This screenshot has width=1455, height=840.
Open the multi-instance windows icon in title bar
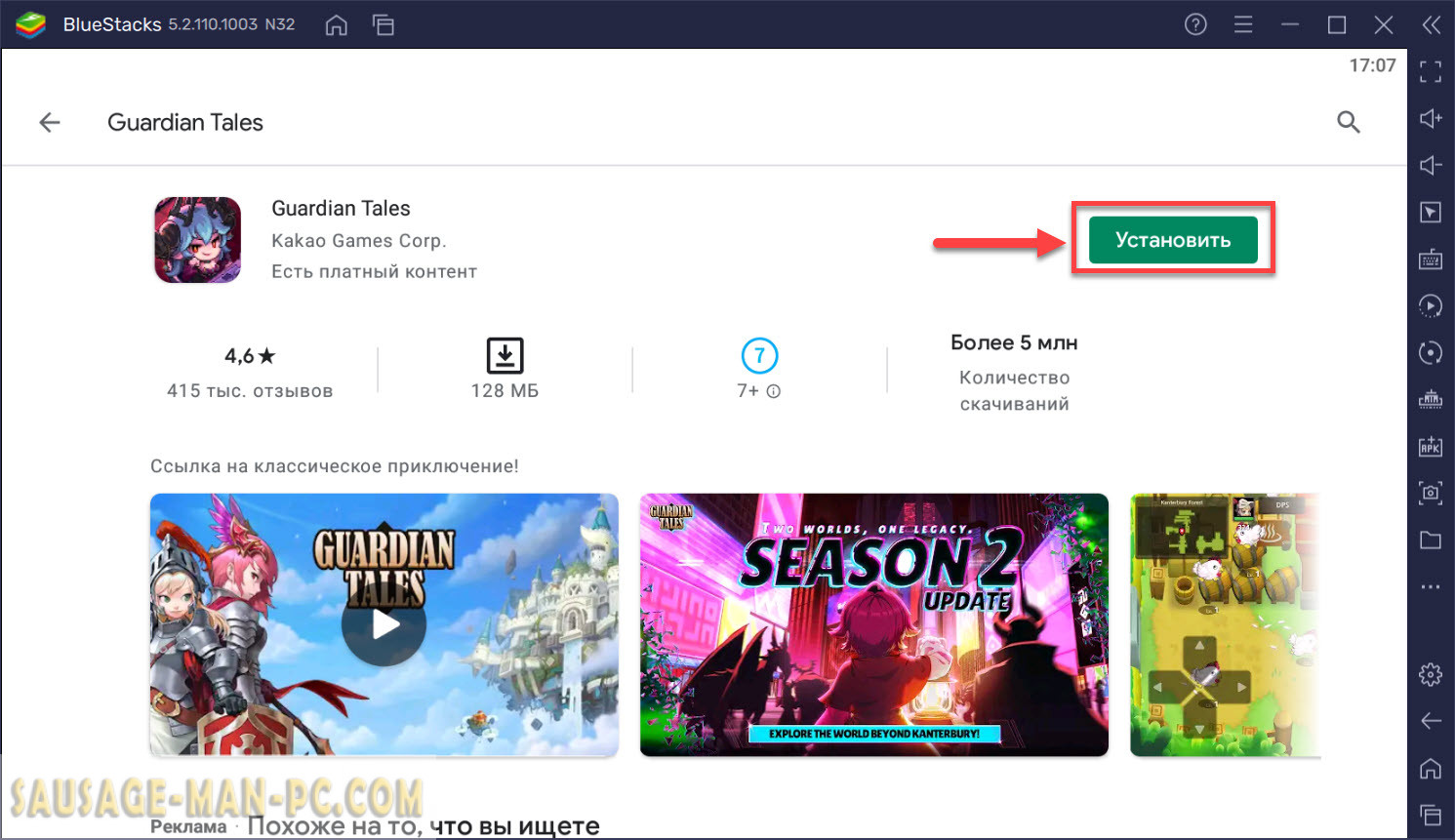coord(384,25)
